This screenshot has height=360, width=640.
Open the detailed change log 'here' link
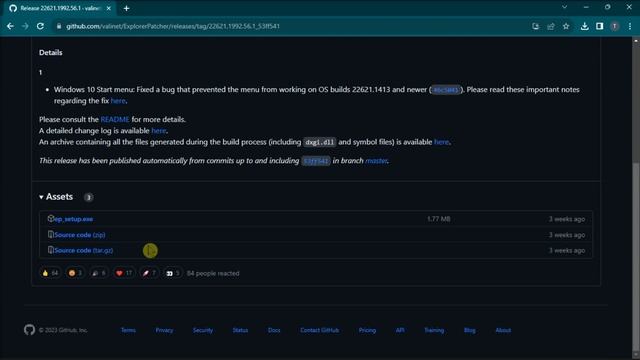pos(158,131)
